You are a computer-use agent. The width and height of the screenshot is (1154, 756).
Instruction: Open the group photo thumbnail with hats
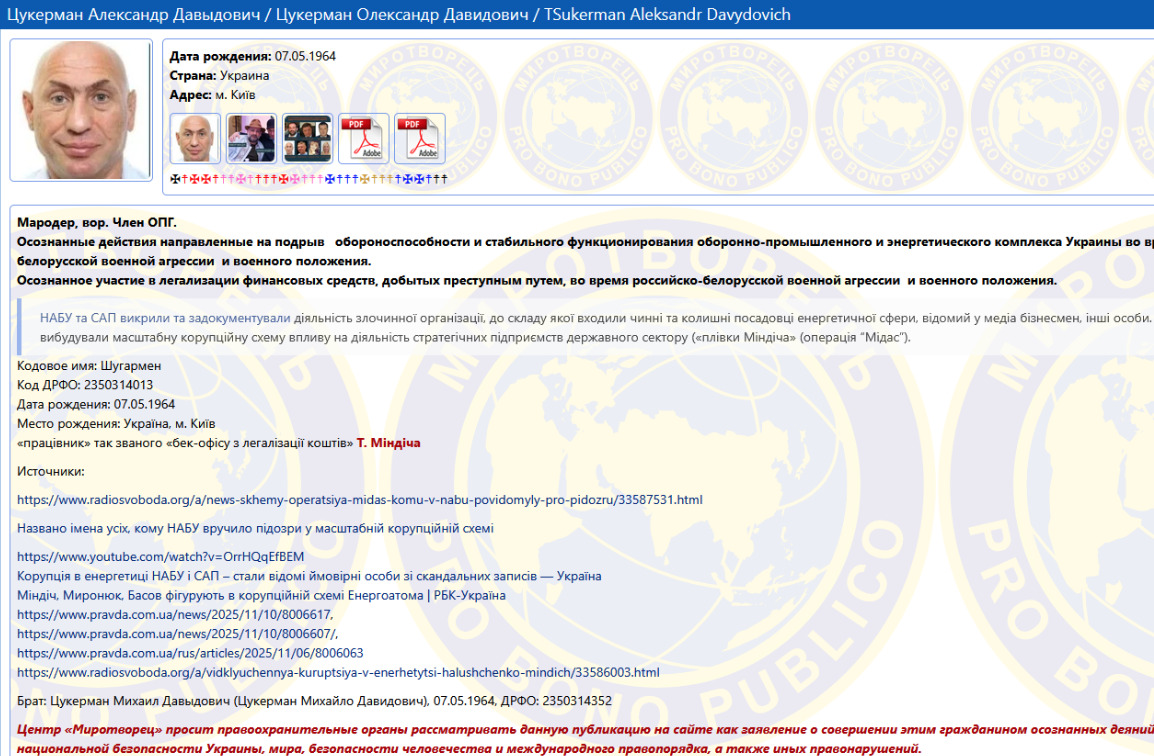coord(252,138)
